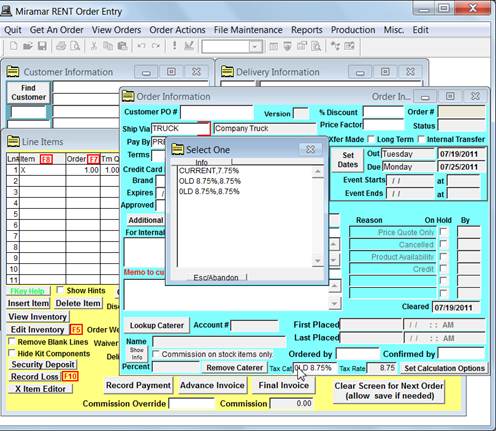Screen dimensions: 496x431
Task: Click the Cut scissors toolbar icon
Action: click(x=94, y=46)
